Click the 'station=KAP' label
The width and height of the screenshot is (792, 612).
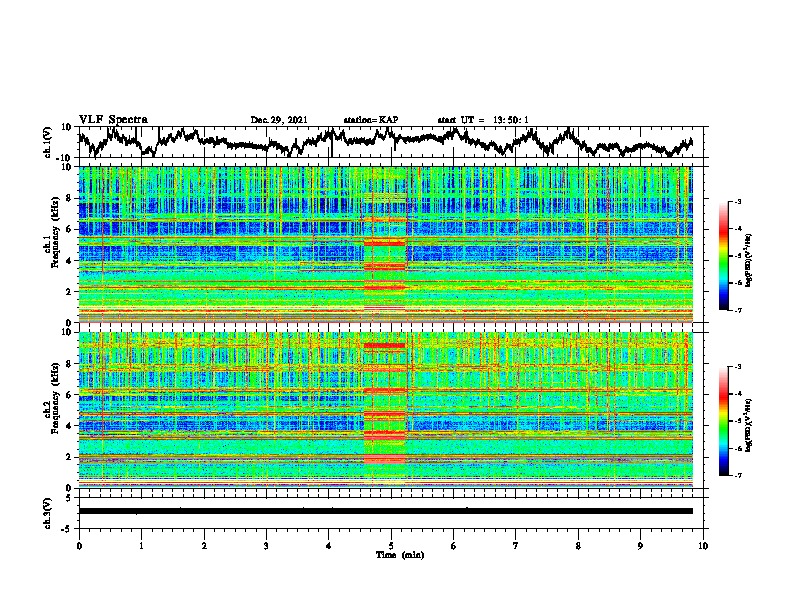click(371, 120)
